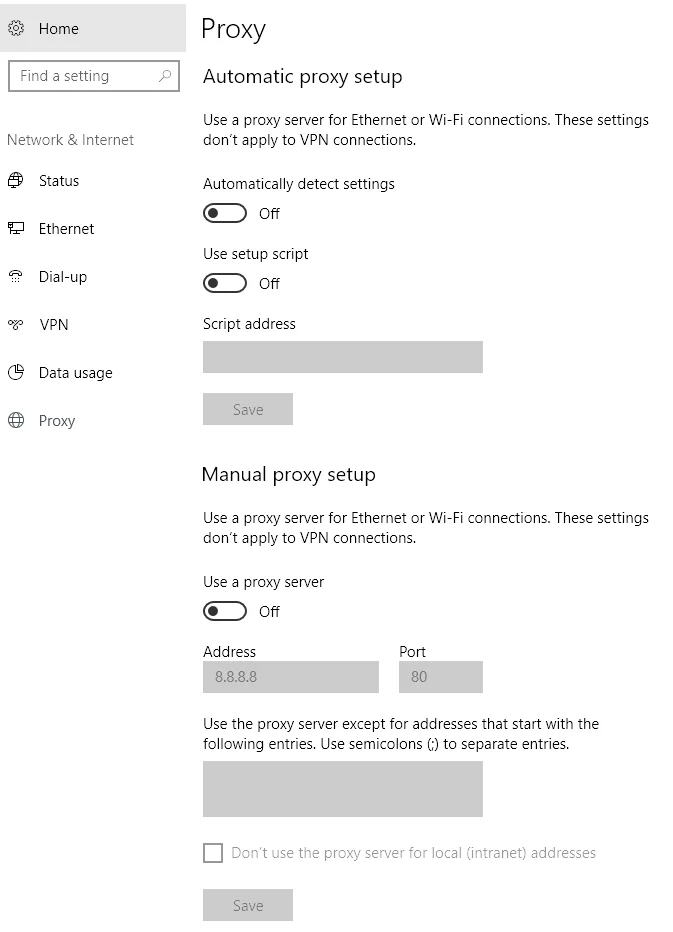Click the search magnifier in the settings search box
The width and height of the screenshot is (673, 932).
pyautogui.click(x=165, y=76)
